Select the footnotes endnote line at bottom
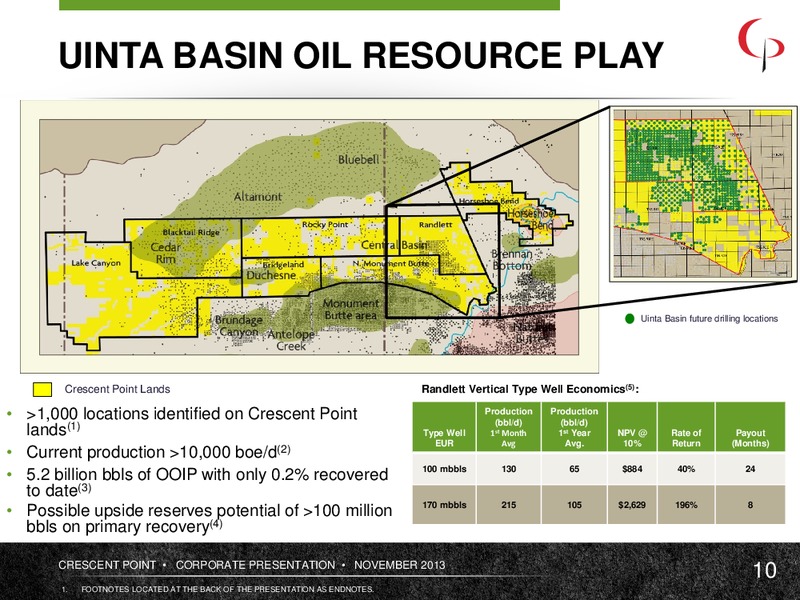This screenshot has width=800, height=600. click(218, 589)
